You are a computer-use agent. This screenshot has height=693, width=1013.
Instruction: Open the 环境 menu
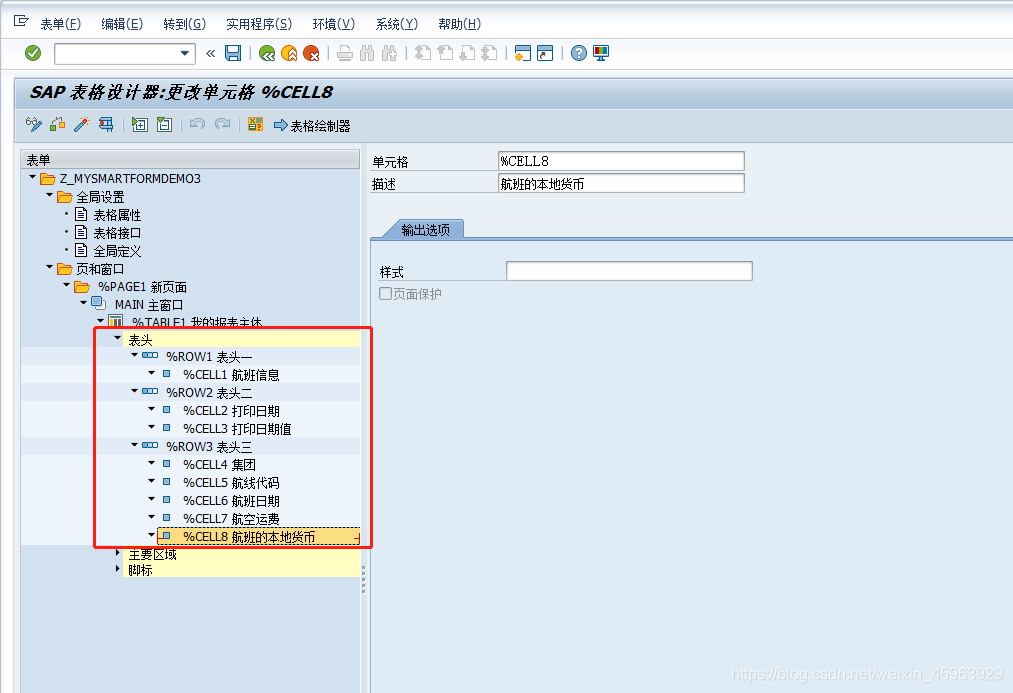click(333, 24)
